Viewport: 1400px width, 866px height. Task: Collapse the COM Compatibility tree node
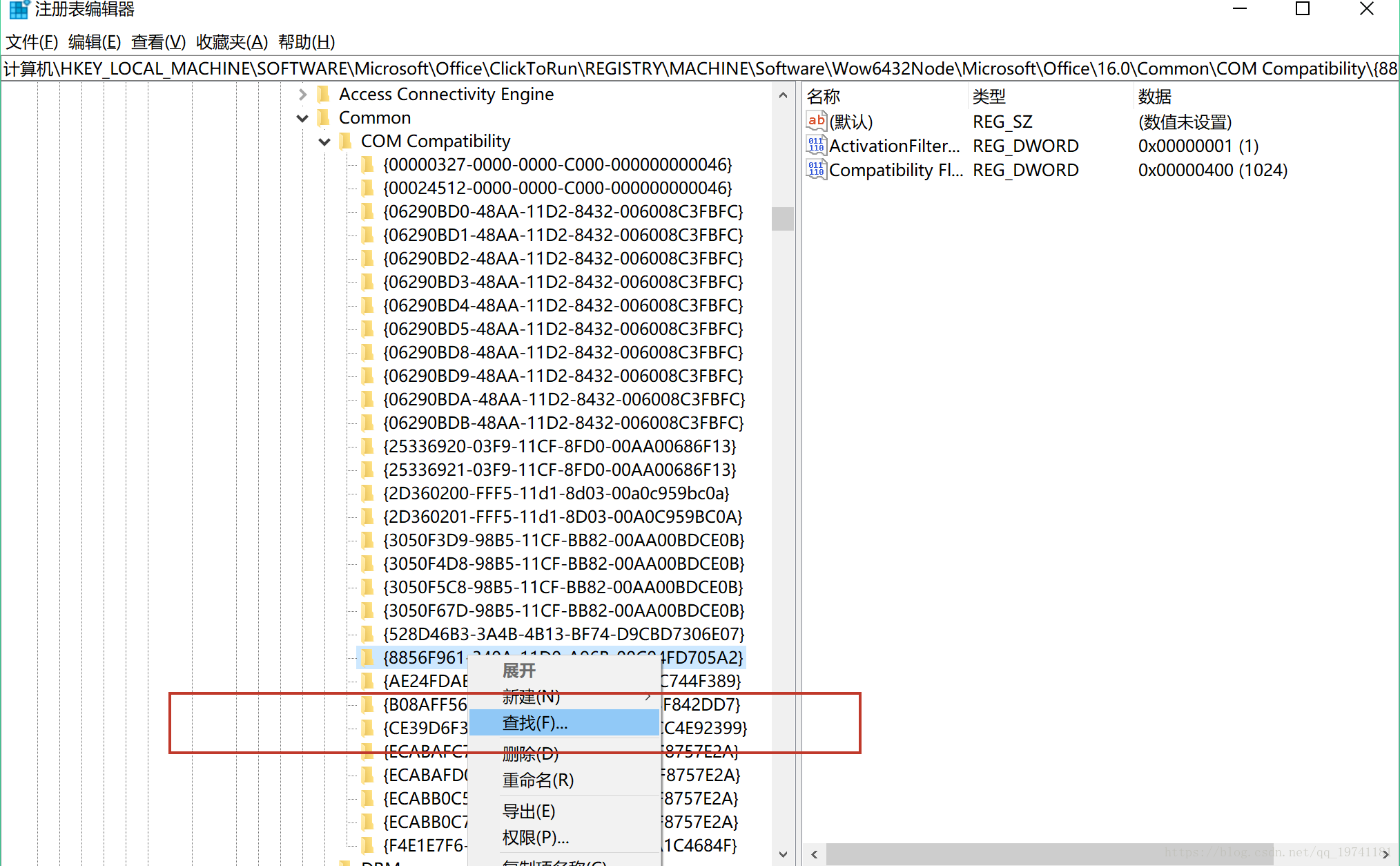(324, 142)
